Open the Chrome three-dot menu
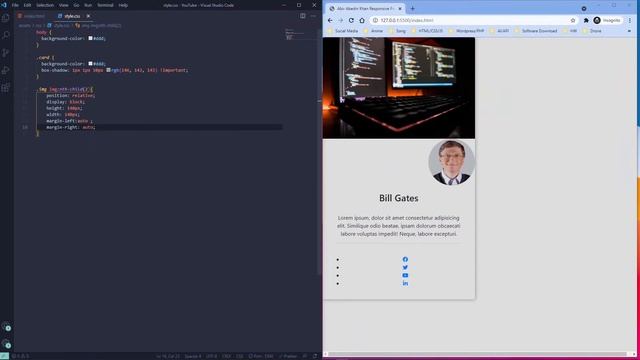This screenshot has height=360, width=640. pos(630,20)
